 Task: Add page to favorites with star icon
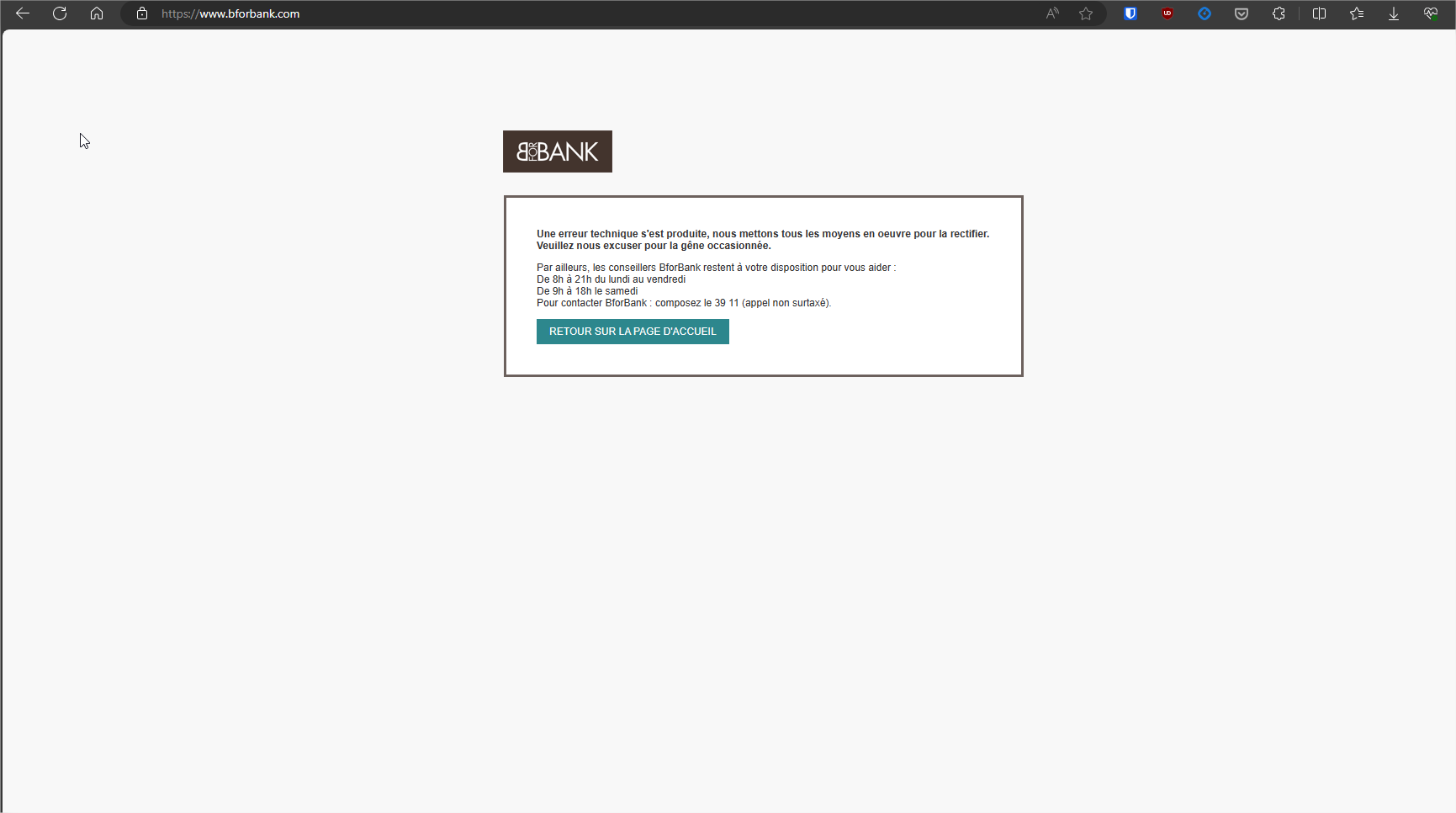[1086, 13]
